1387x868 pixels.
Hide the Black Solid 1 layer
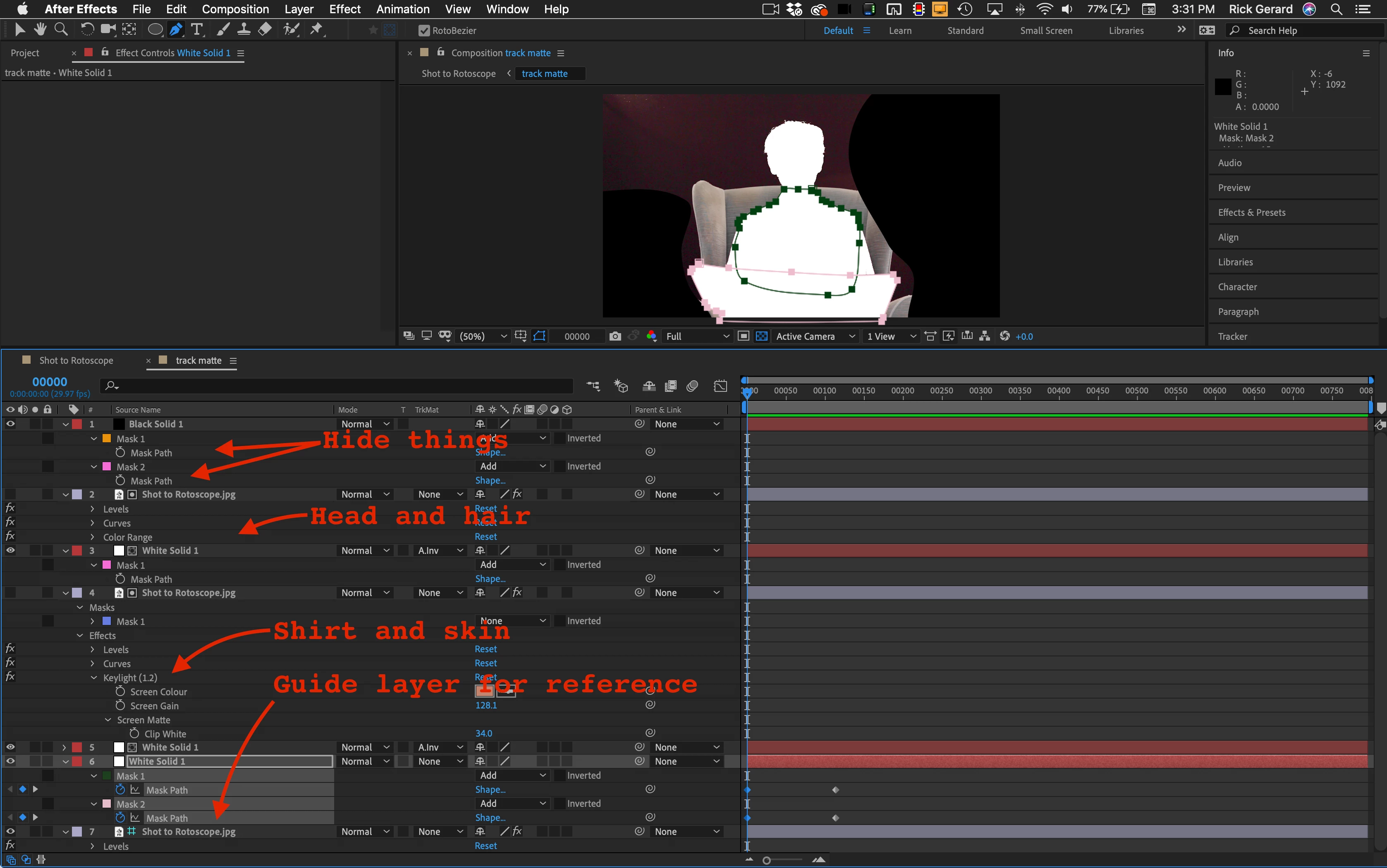click(10, 424)
